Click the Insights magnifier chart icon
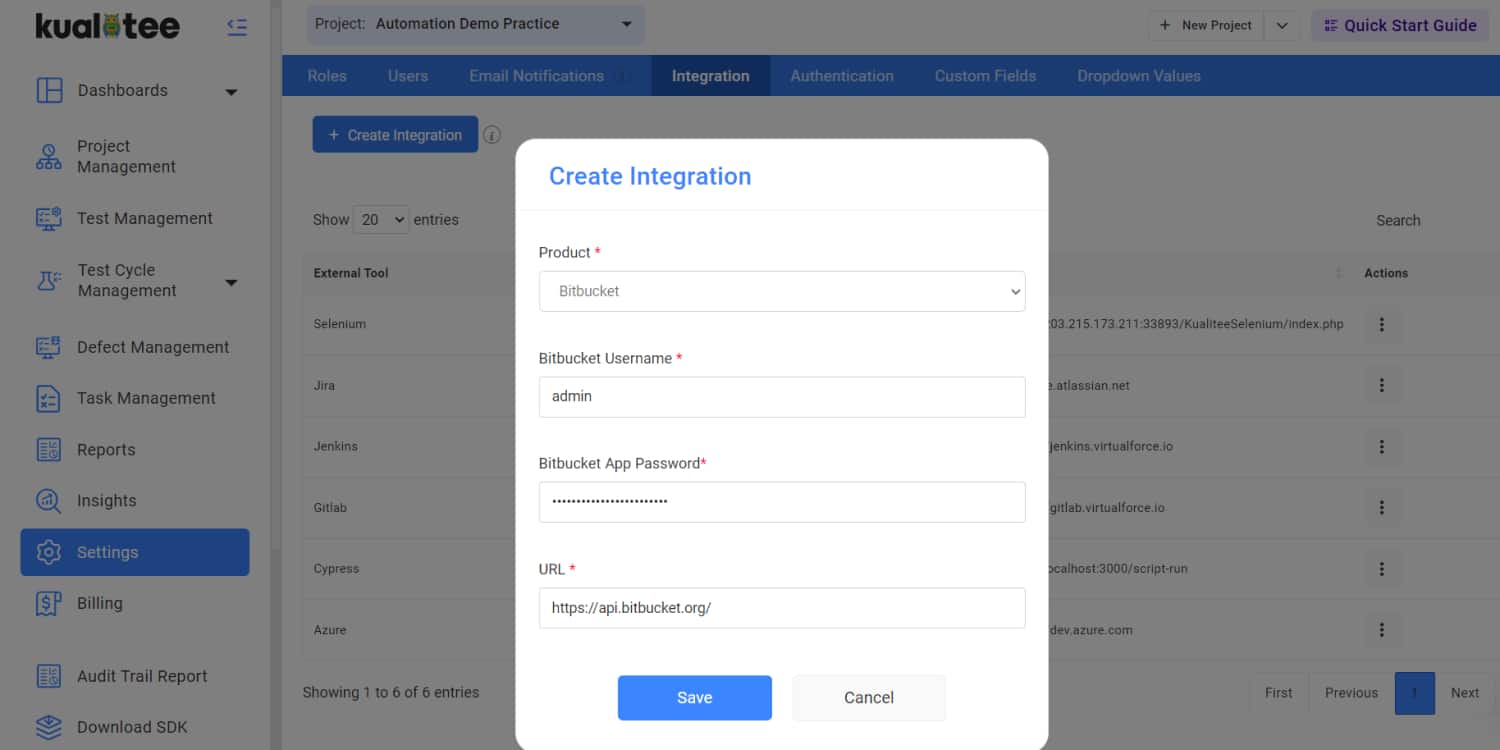The image size is (1500, 750). pyautogui.click(x=49, y=501)
